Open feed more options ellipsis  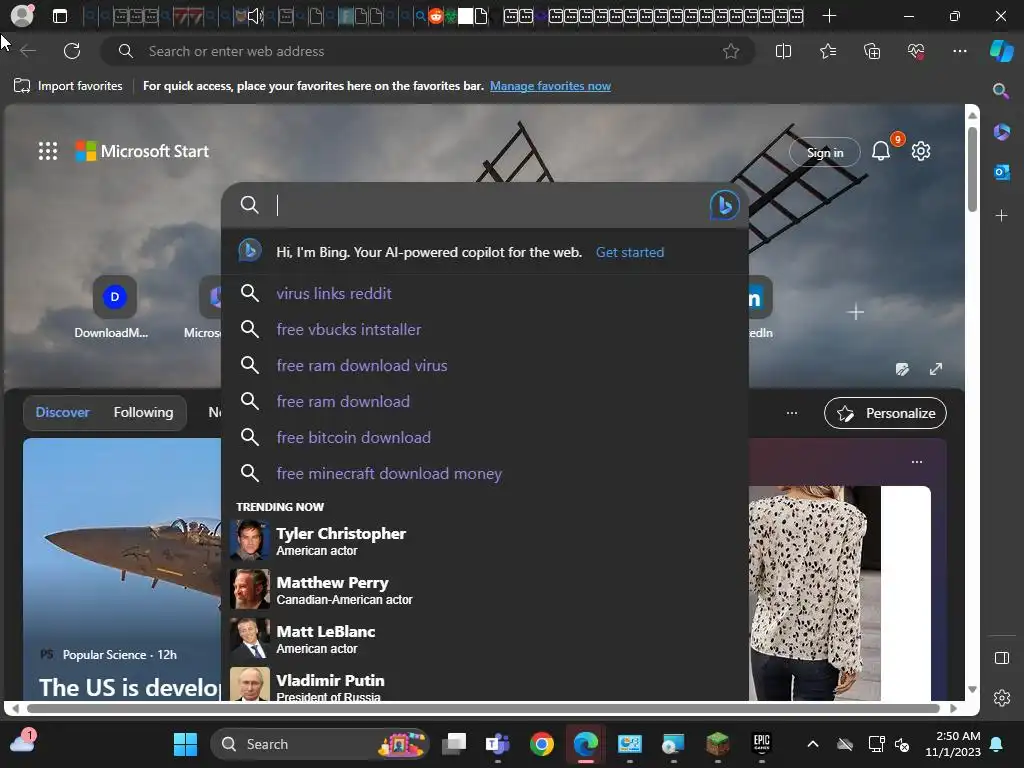(x=792, y=413)
